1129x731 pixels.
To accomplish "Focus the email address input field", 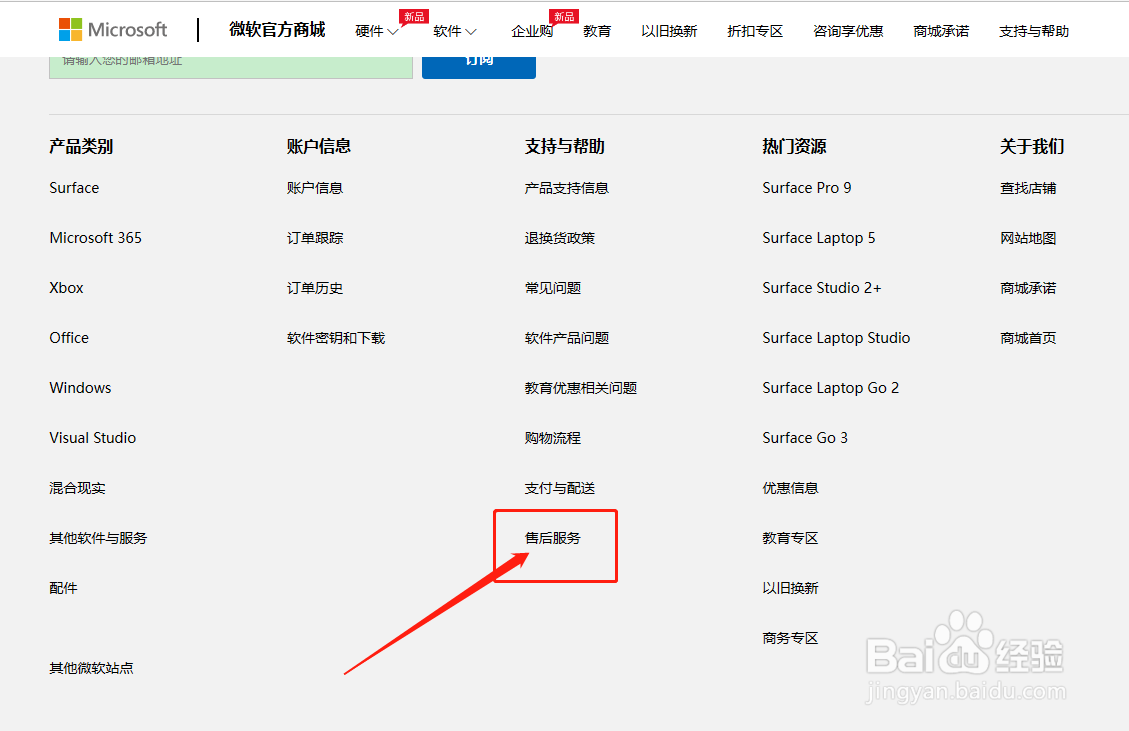I will (x=230, y=67).
